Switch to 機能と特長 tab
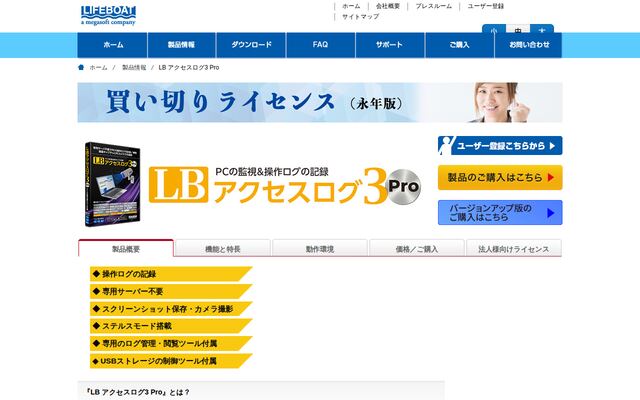Viewport: 640px width, 400px height. point(222,249)
